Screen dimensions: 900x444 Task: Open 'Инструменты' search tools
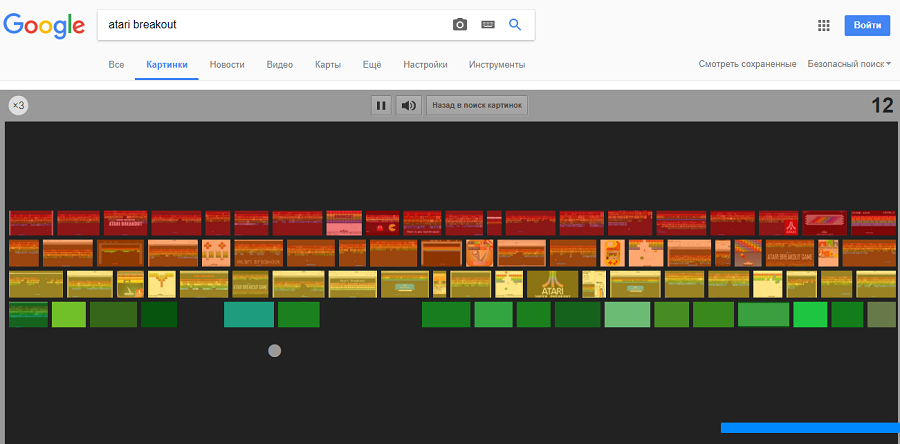click(x=497, y=65)
